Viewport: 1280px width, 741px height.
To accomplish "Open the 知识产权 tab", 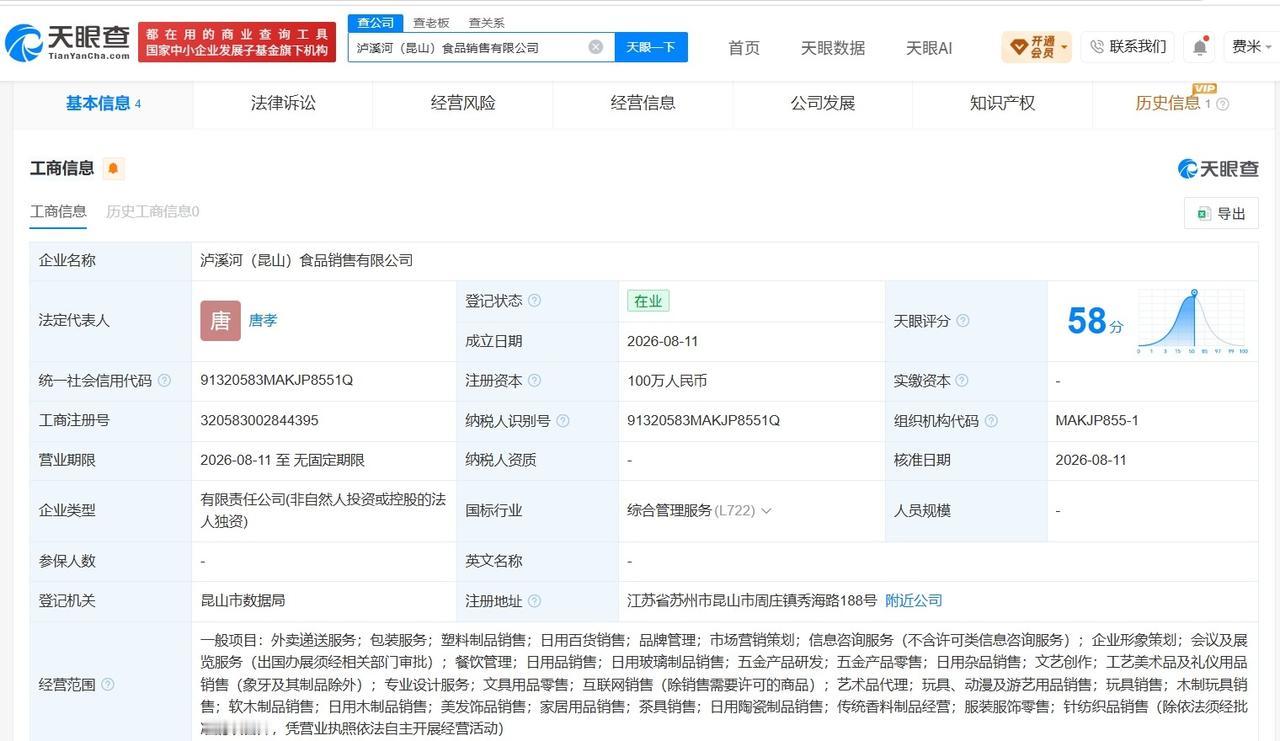I will point(1002,103).
